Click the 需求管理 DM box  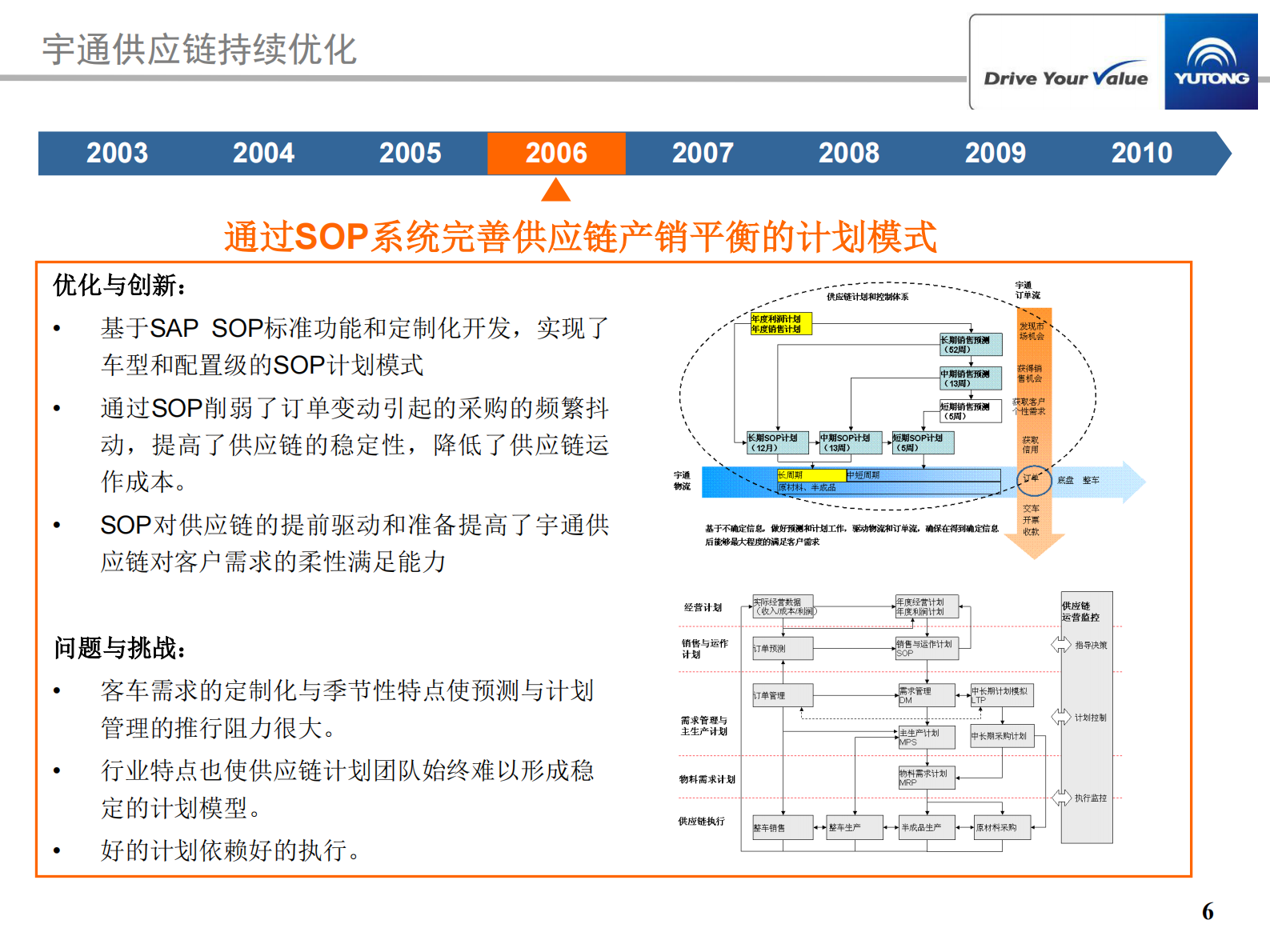(927, 695)
